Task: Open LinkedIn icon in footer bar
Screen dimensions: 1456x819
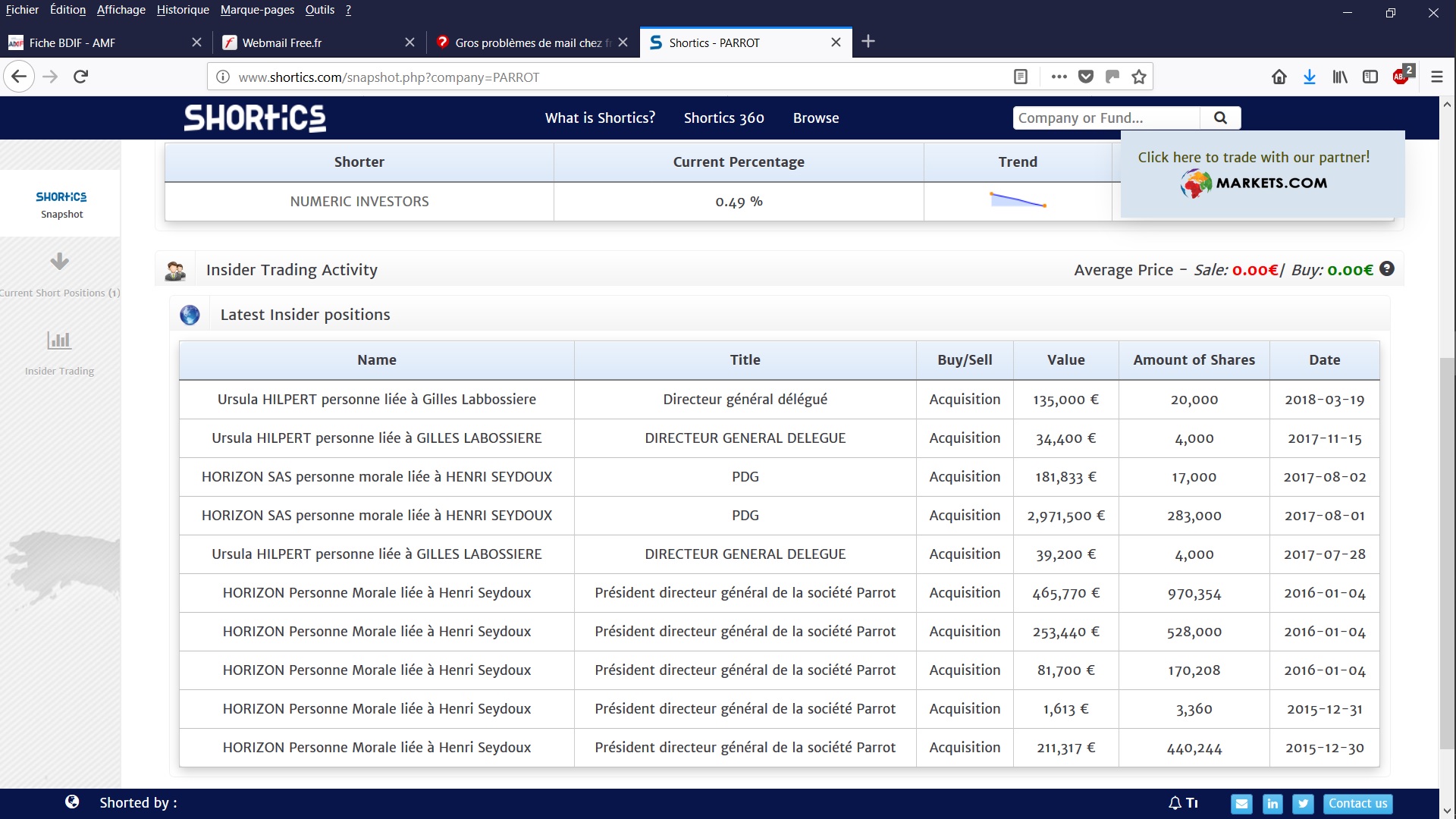Action: point(1272,804)
